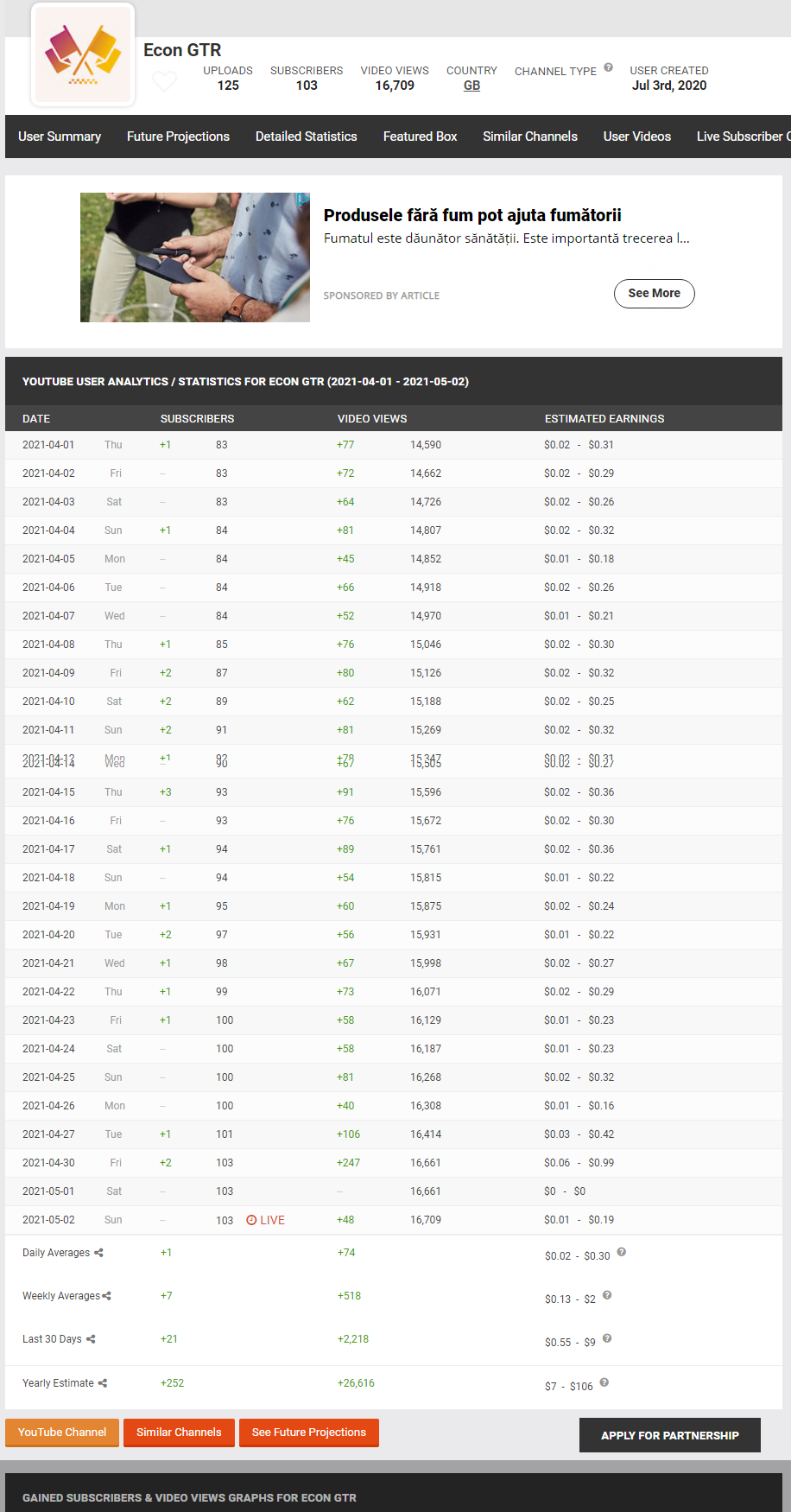Click the 2021-04-09 date cell

tap(48, 673)
